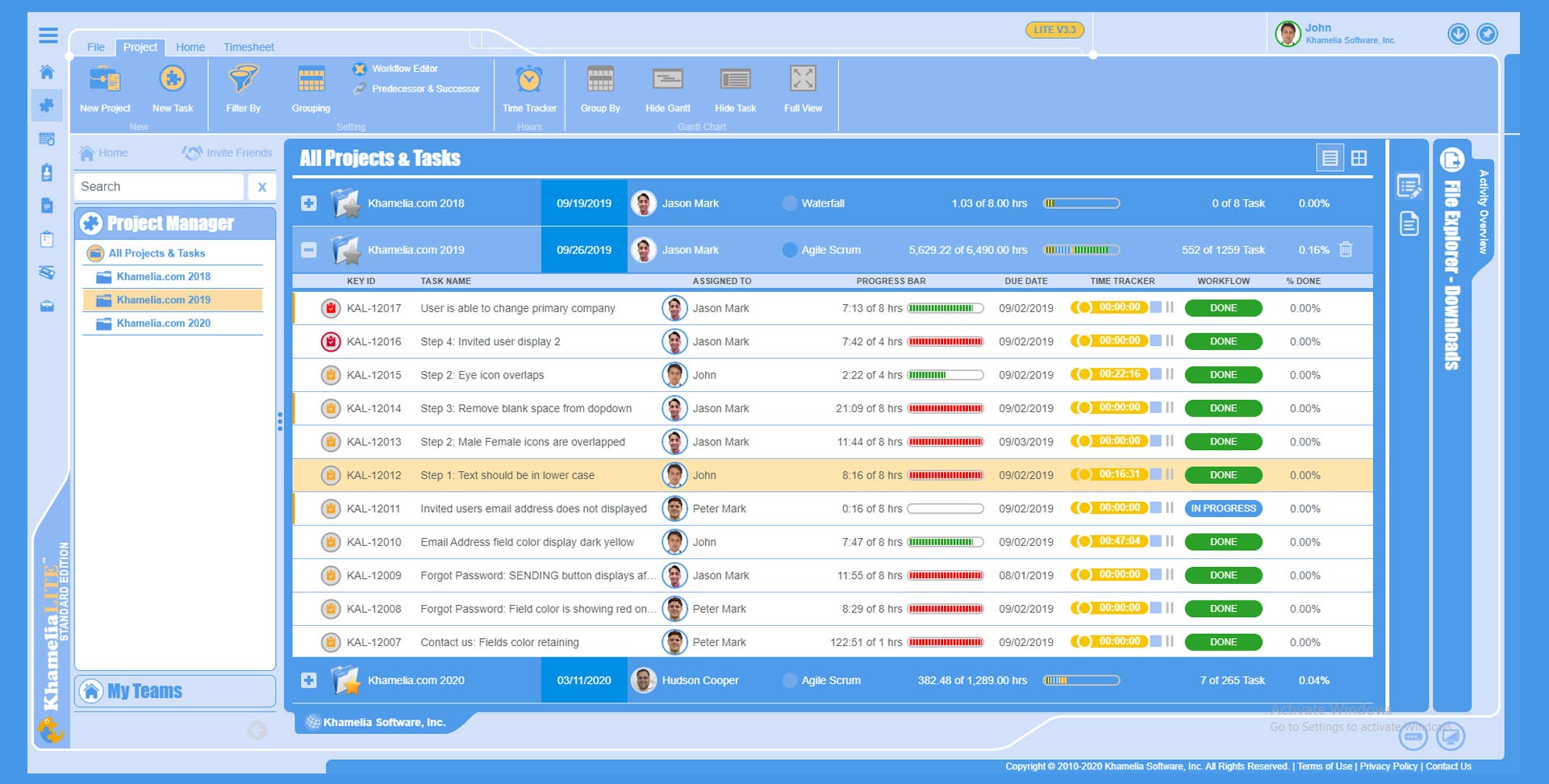Viewport: 1549px width, 784px height.
Task: Click the Group By gantt icon
Action: 600,79
